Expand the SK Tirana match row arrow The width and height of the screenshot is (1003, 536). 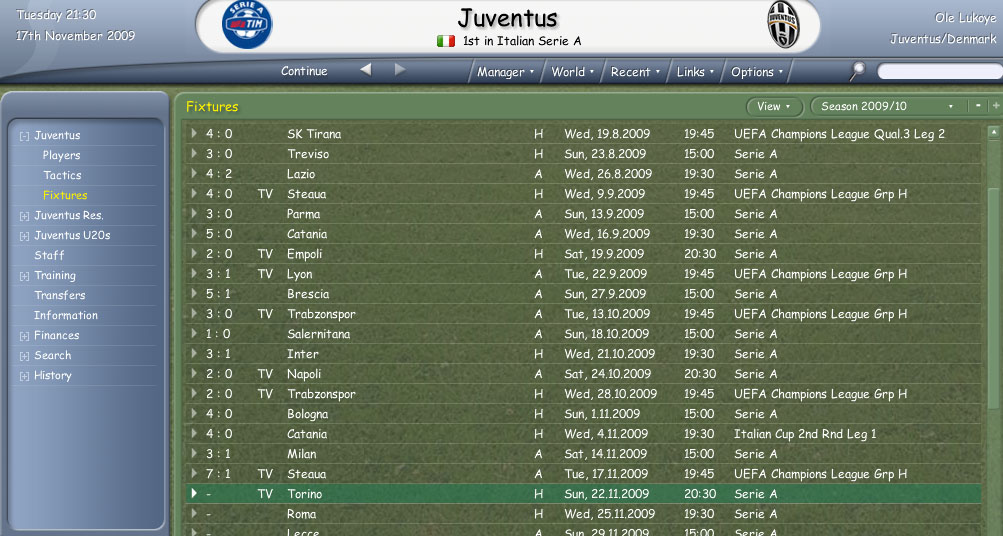point(193,133)
